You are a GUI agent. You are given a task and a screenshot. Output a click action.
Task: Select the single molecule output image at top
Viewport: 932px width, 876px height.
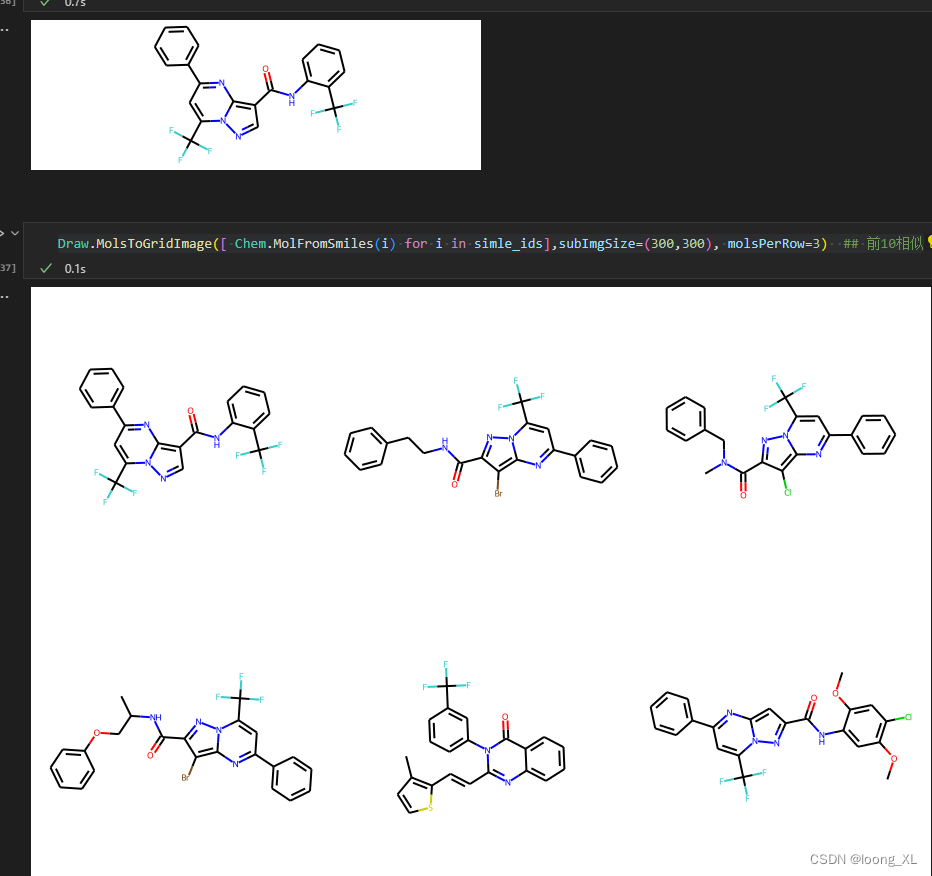pyautogui.click(x=255, y=95)
